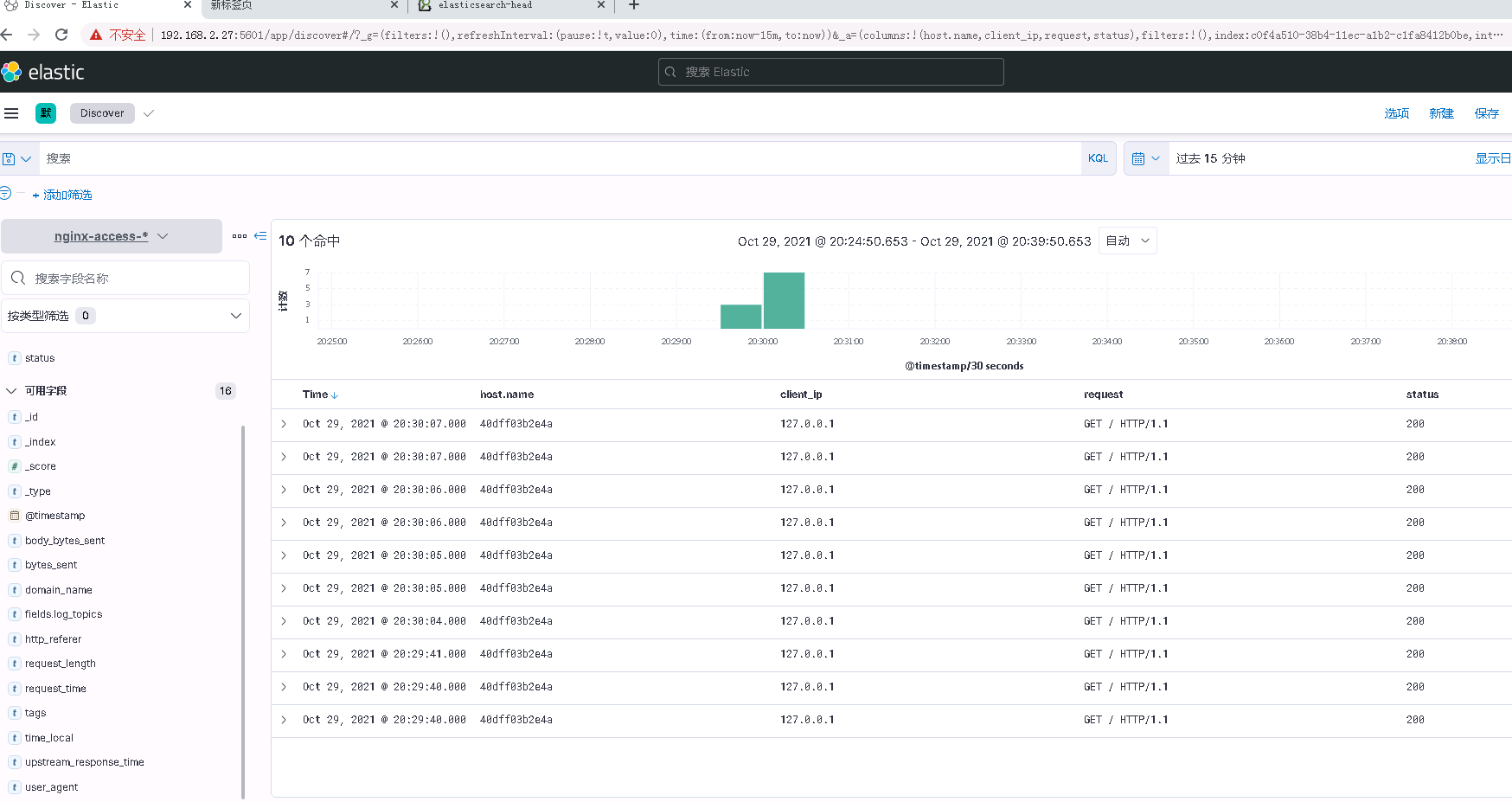1512x802 pixels.
Task: Select the _index field
Action: 40,442
